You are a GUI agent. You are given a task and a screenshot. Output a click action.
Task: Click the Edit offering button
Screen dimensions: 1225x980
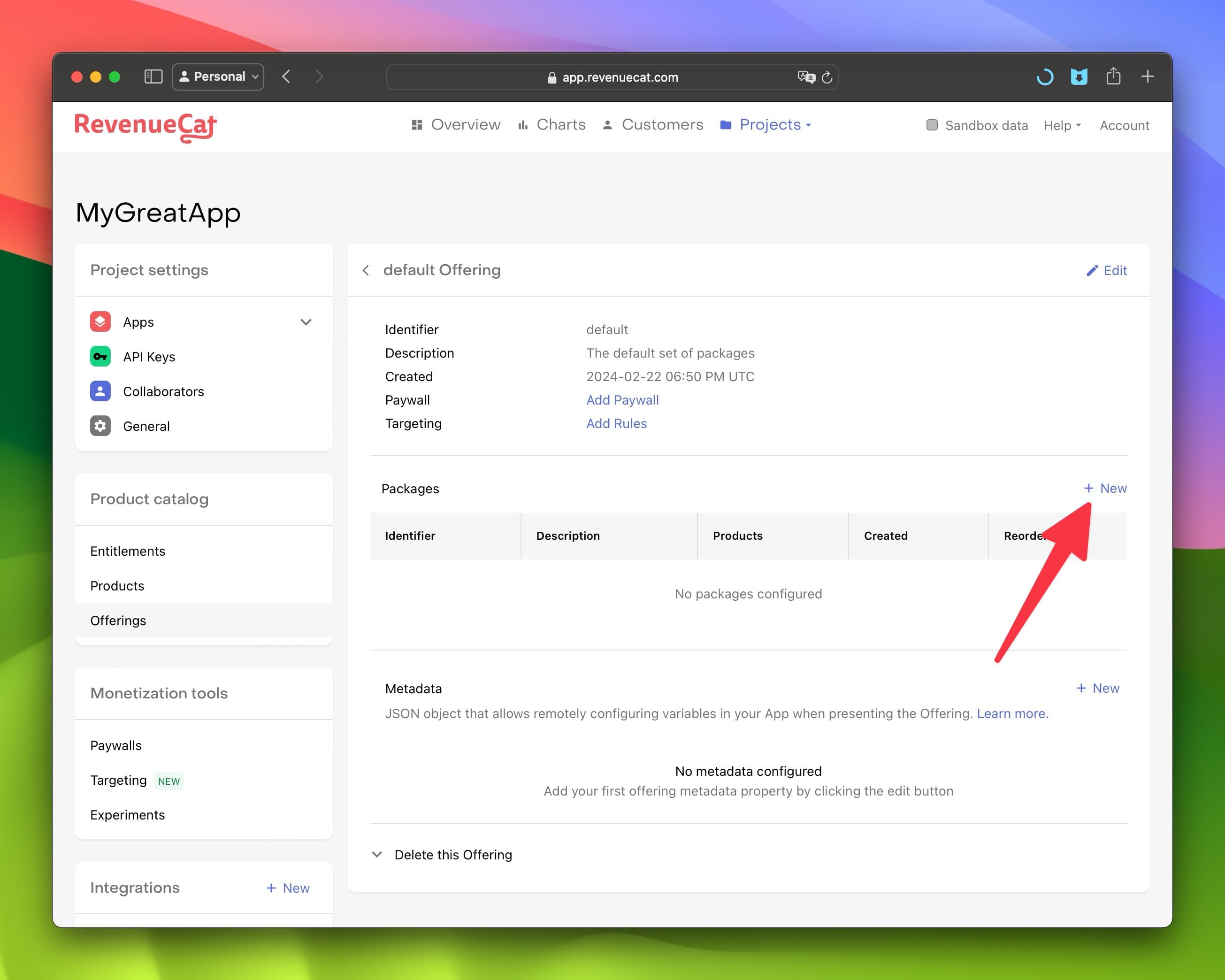click(x=1106, y=270)
